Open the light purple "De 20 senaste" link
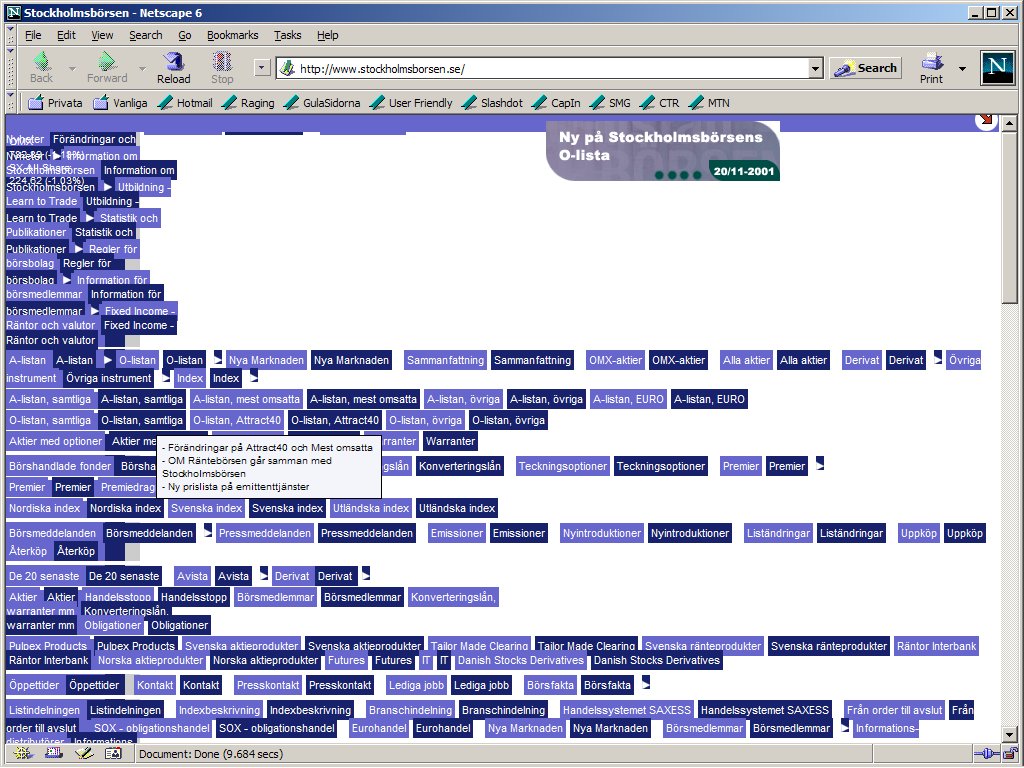This screenshot has height=768, width=1024. pyautogui.click(x=44, y=576)
